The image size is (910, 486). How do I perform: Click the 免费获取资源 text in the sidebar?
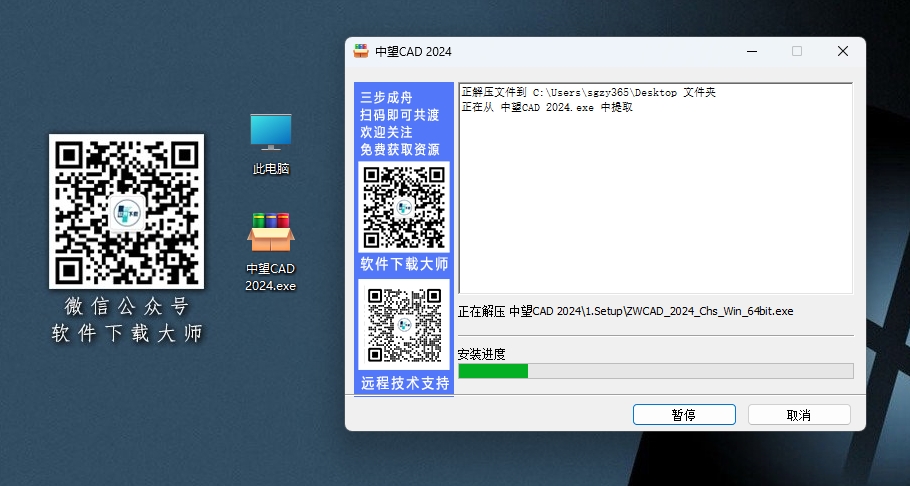tap(400, 149)
